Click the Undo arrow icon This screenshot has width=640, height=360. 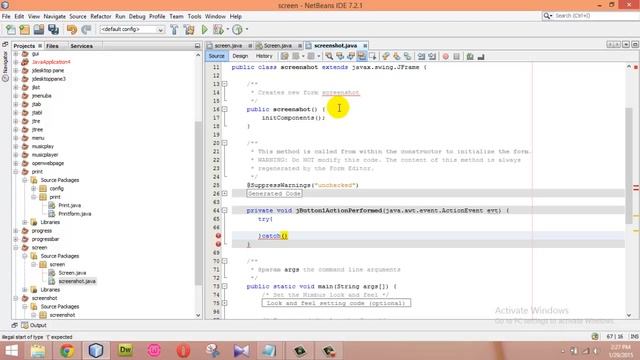(x=72, y=29)
